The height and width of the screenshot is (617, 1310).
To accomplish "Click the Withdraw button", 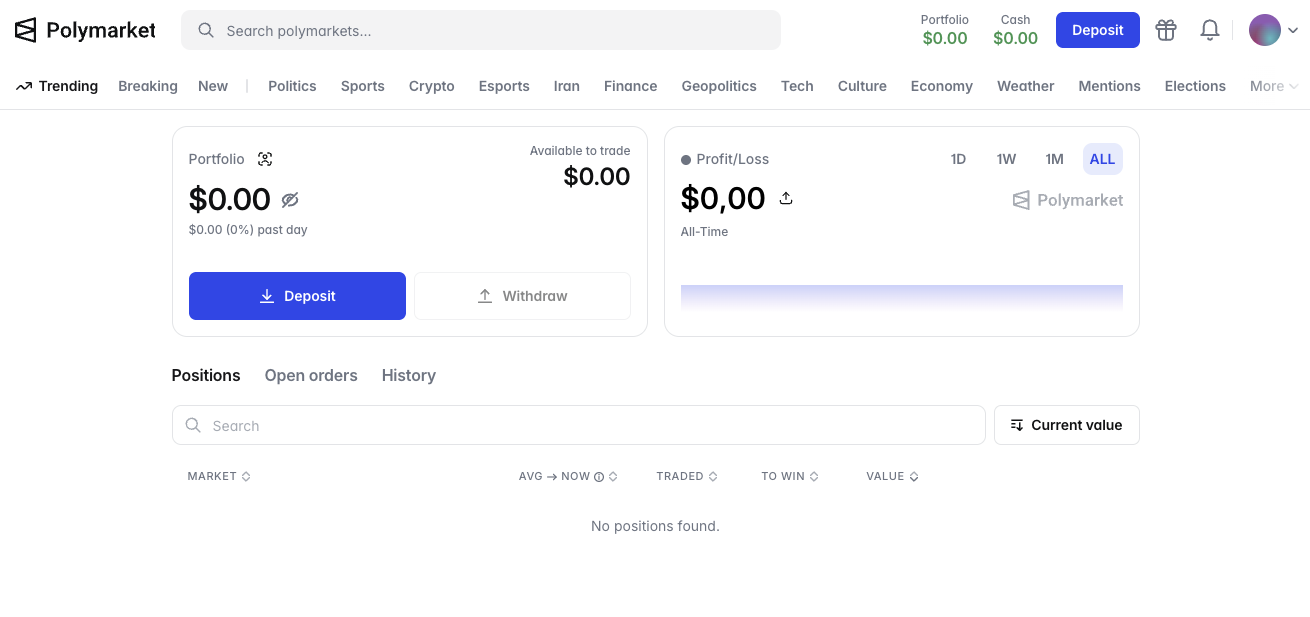I will (x=522, y=296).
